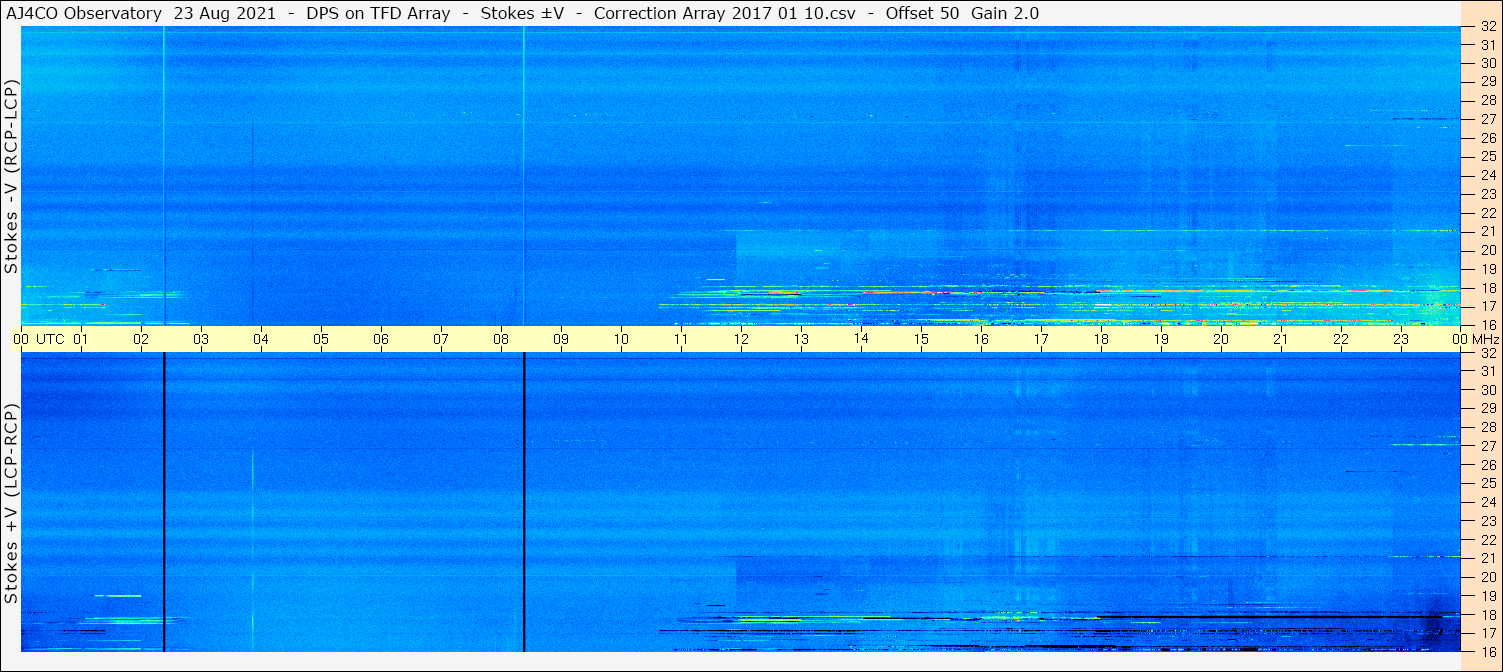
Task: Click the 32 MHz tick on Stokes +V scale
Action: [1487, 353]
